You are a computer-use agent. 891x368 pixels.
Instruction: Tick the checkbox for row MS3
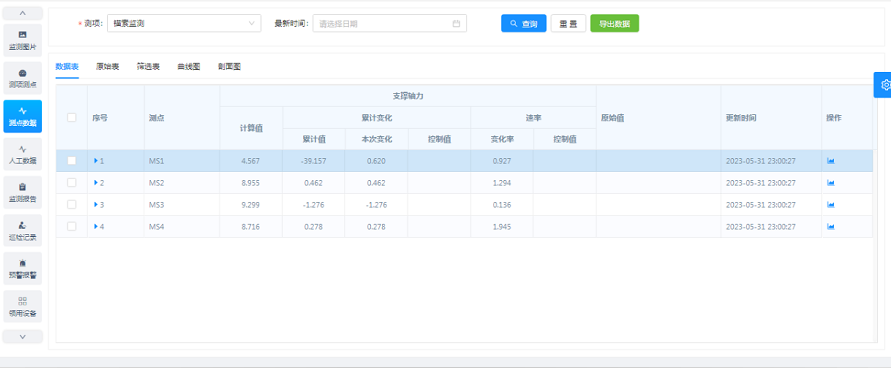tap(72, 204)
